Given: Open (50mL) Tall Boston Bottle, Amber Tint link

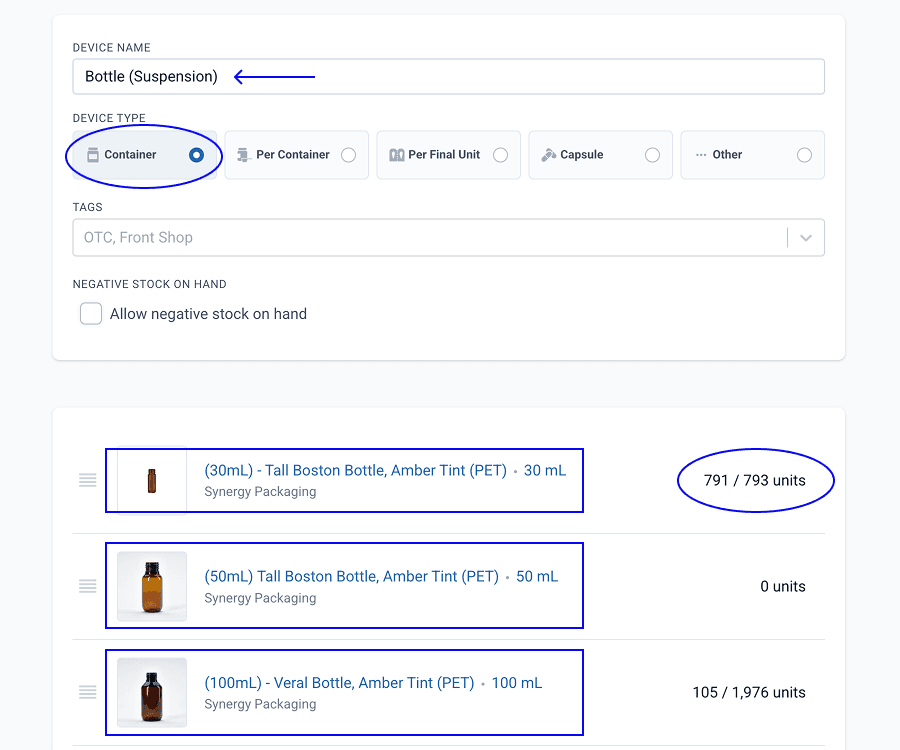Looking at the screenshot, I should click(351, 577).
